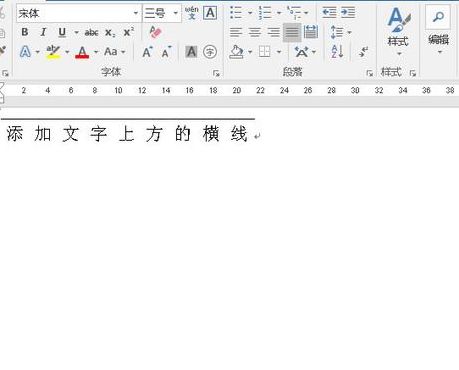Open the font name dropdown 宋体
This screenshot has height=370, width=459.
[135, 13]
